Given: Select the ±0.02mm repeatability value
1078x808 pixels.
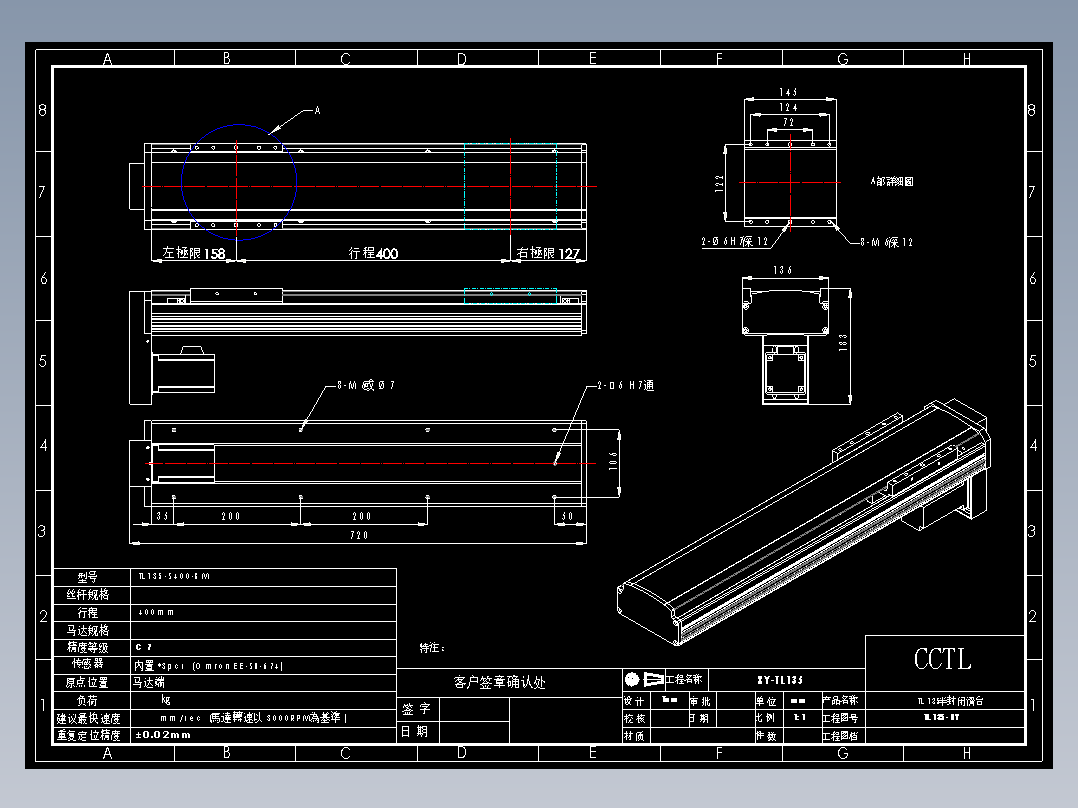Looking at the screenshot, I should [x=163, y=735].
